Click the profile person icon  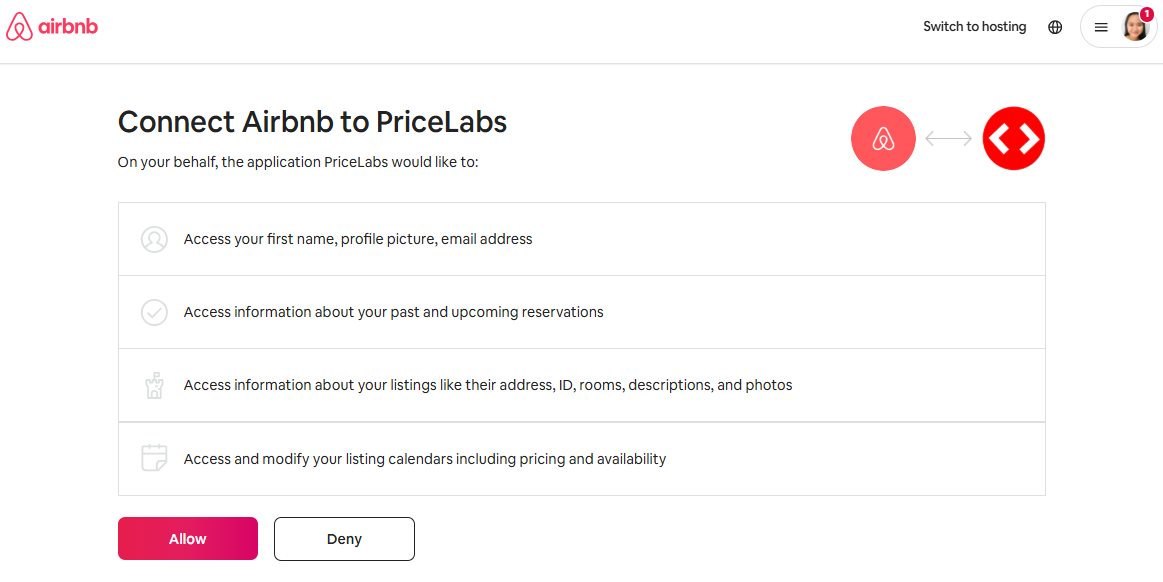(x=154, y=239)
